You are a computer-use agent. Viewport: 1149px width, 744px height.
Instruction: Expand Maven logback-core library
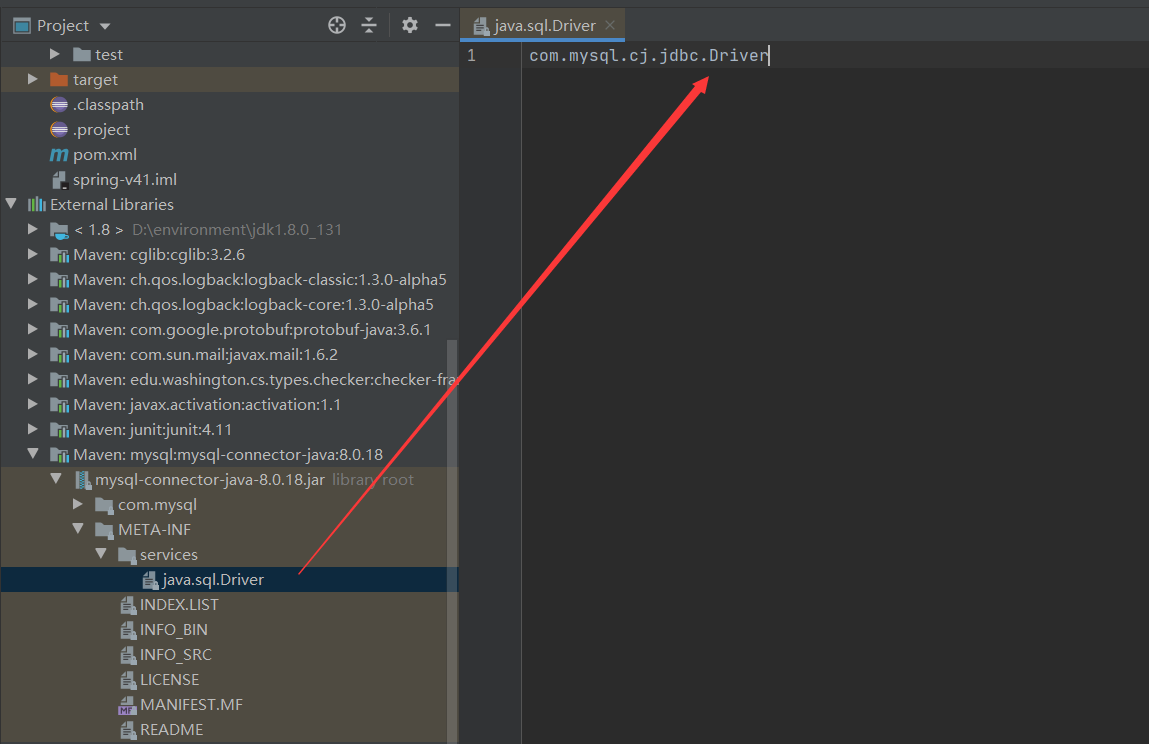click(x=32, y=303)
